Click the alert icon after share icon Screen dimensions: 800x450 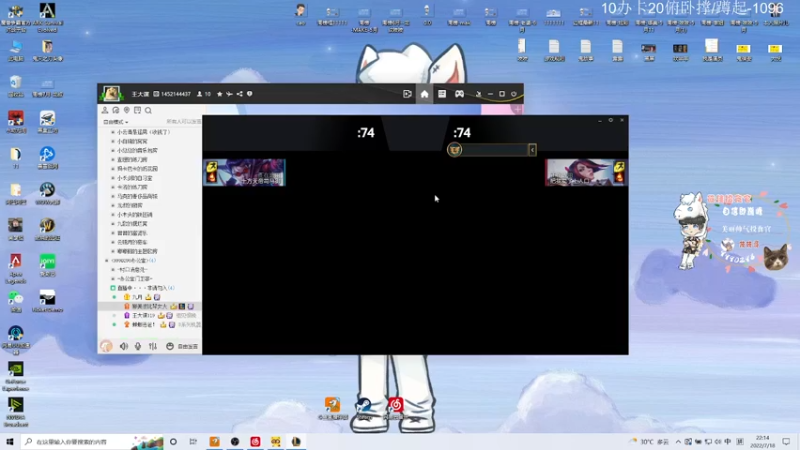click(249, 94)
